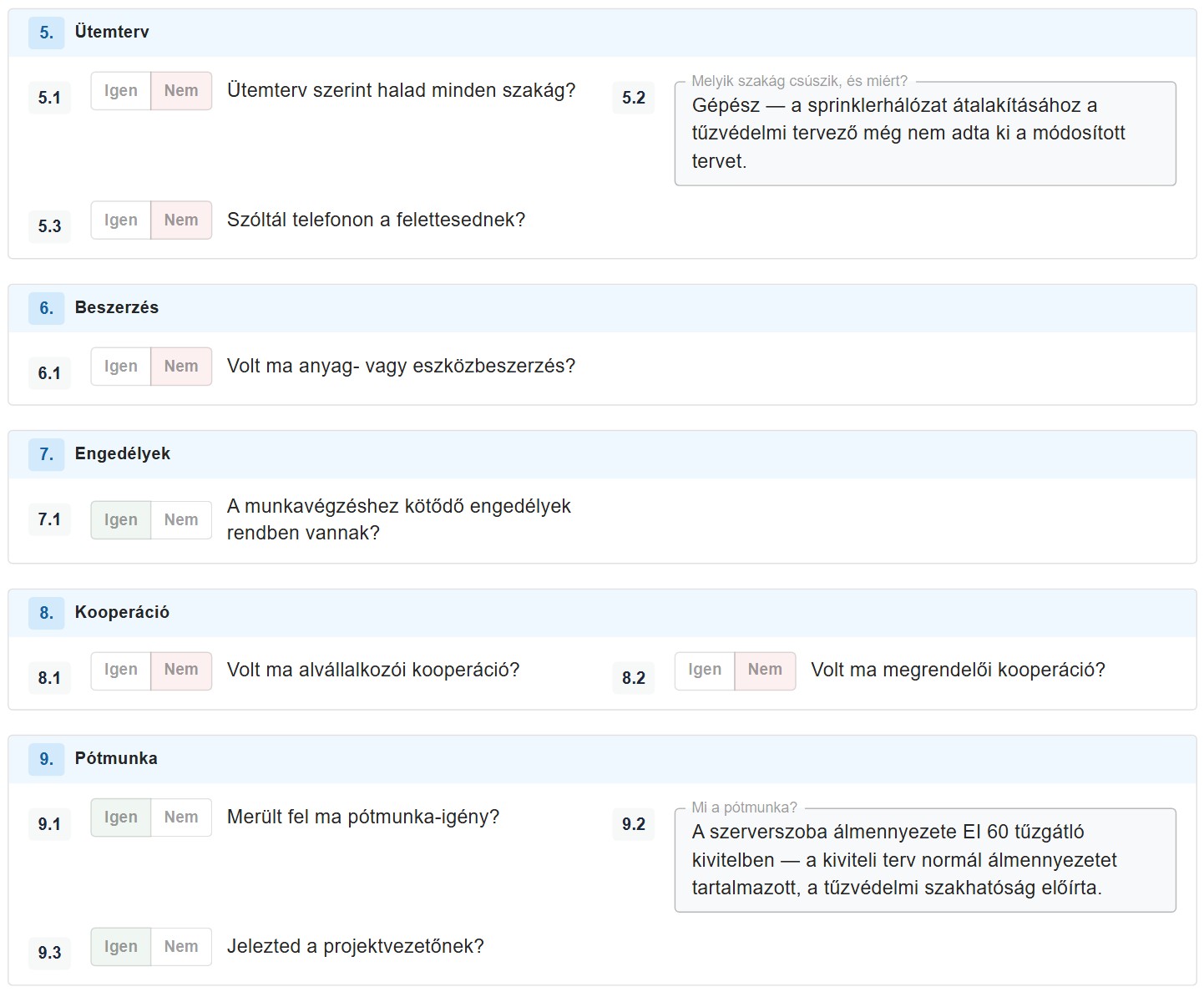
Task: Click the question number badge '9.2'
Action: 634,824
